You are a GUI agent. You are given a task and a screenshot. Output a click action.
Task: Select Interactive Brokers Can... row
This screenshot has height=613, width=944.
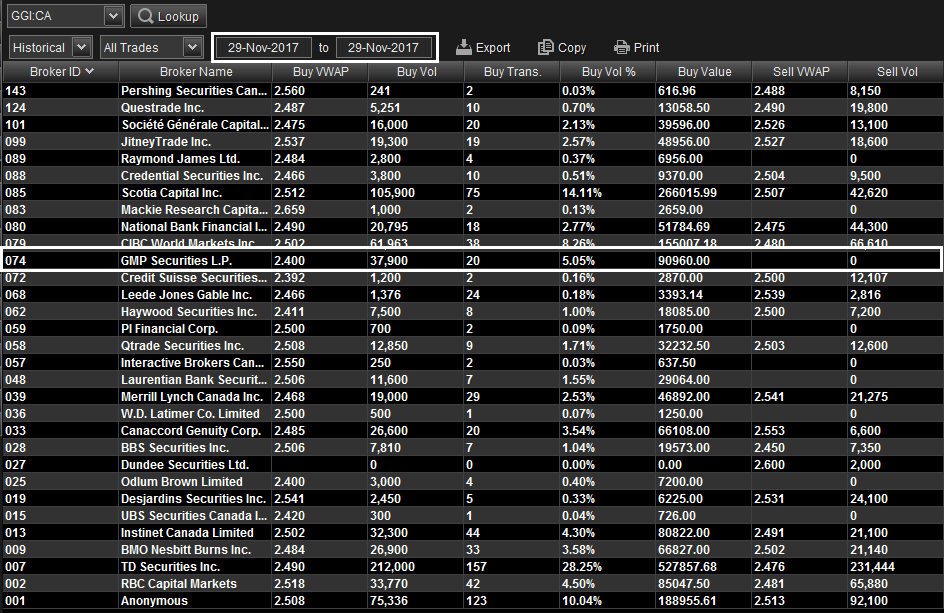click(472, 363)
